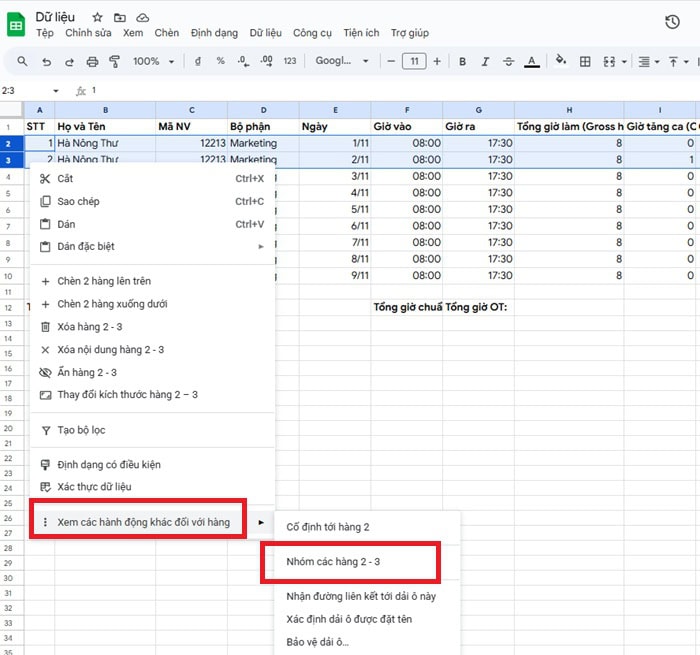Toggle strikethrough formatting
Viewport: 700px width, 655px height.
tap(508, 62)
